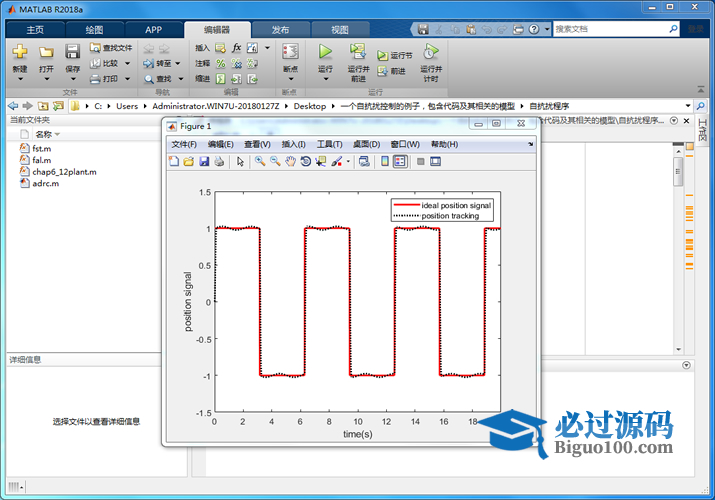This screenshot has width=715, height=500.
Task: Toggle the Zoom Out tool in Figure 1
Action: [x=275, y=161]
